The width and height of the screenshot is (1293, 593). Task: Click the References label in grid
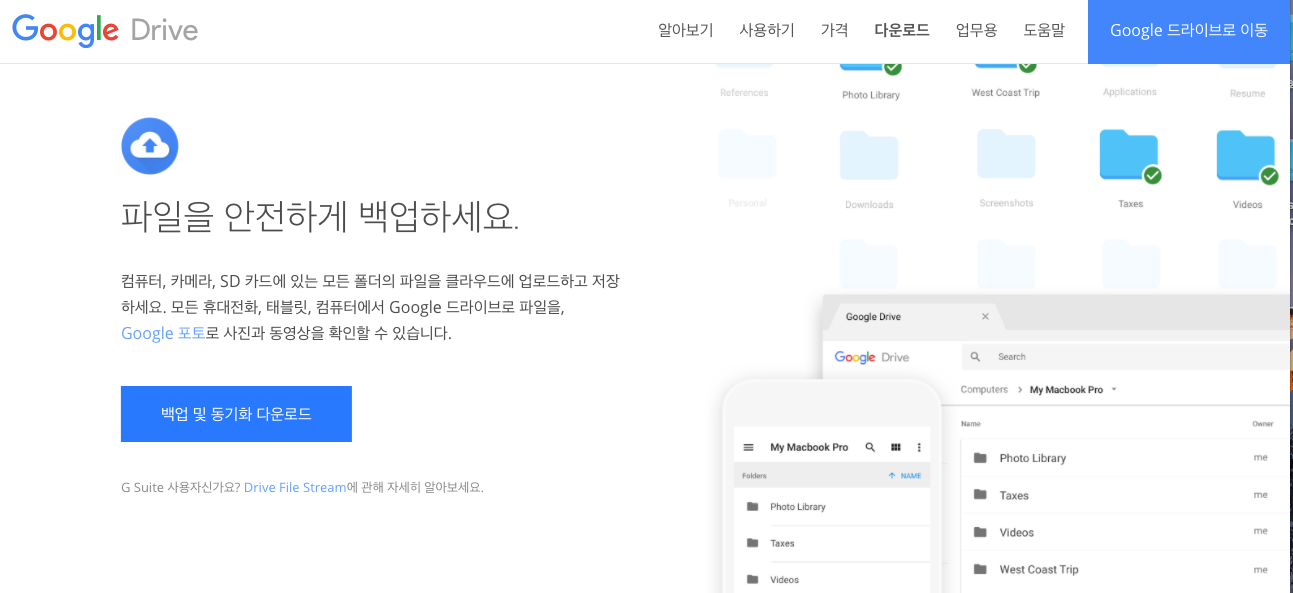(x=744, y=93)
